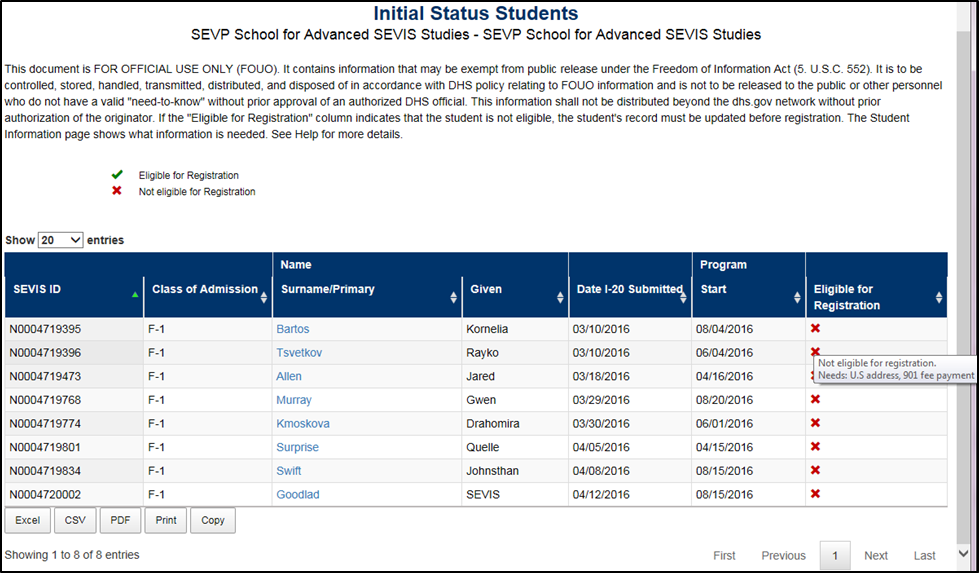
Task: Export the table as PDF
Action: pyautogui.click(x=121, y=521)
